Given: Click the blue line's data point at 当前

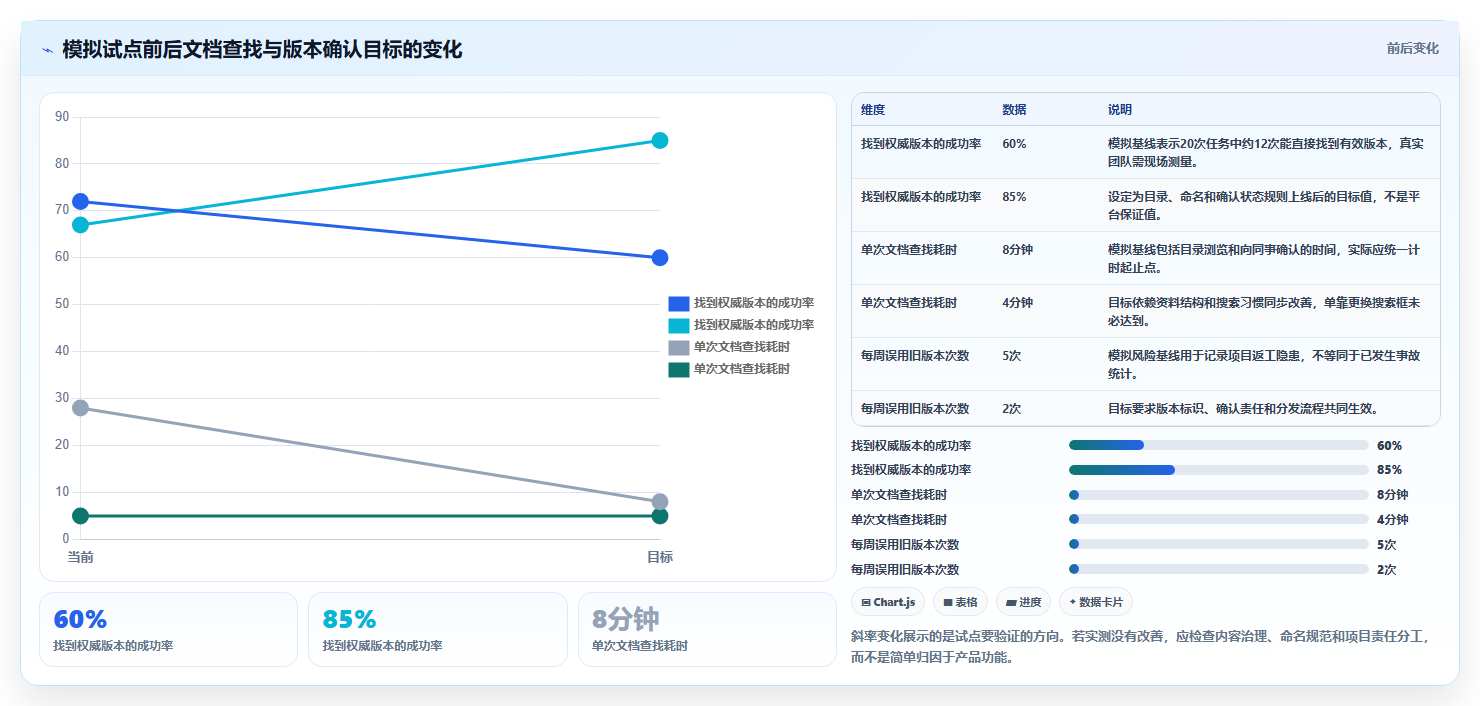Looking at the screenshot, I should 80,202.
